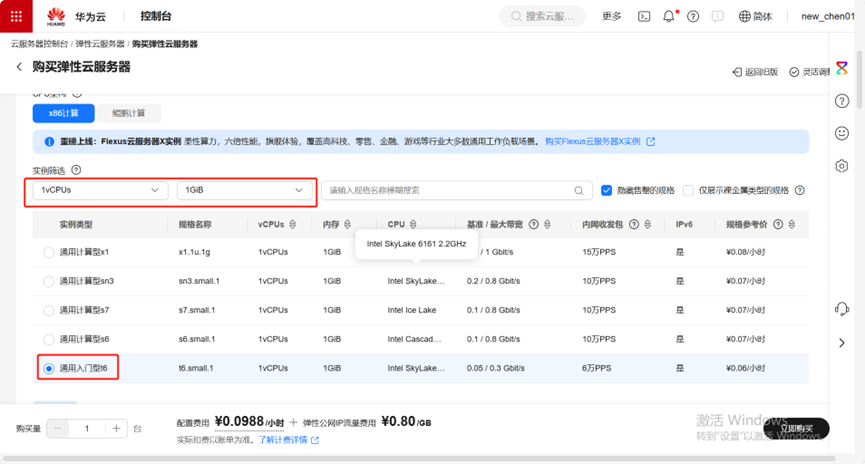Open the 1GiB memory dropdown
Screen dimensions: 865x464
coord(244,190)
